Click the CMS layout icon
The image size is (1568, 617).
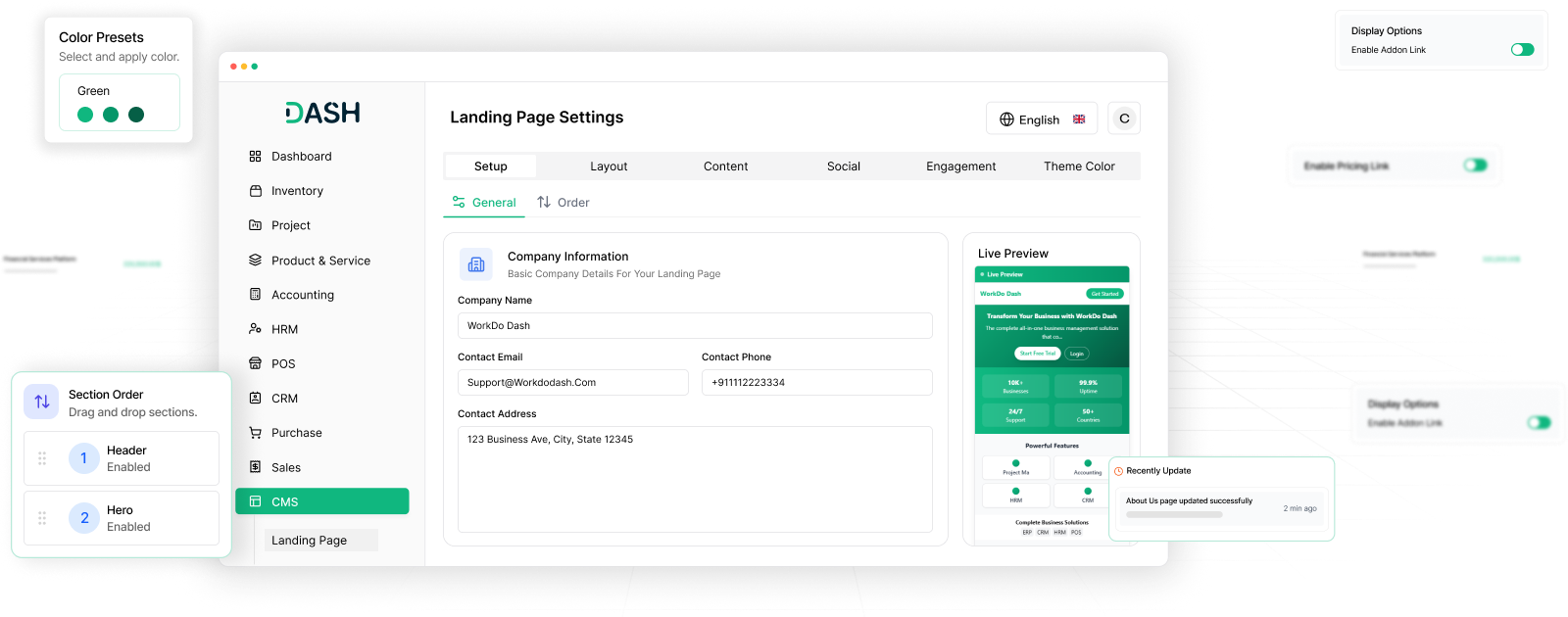coord(255,501)
